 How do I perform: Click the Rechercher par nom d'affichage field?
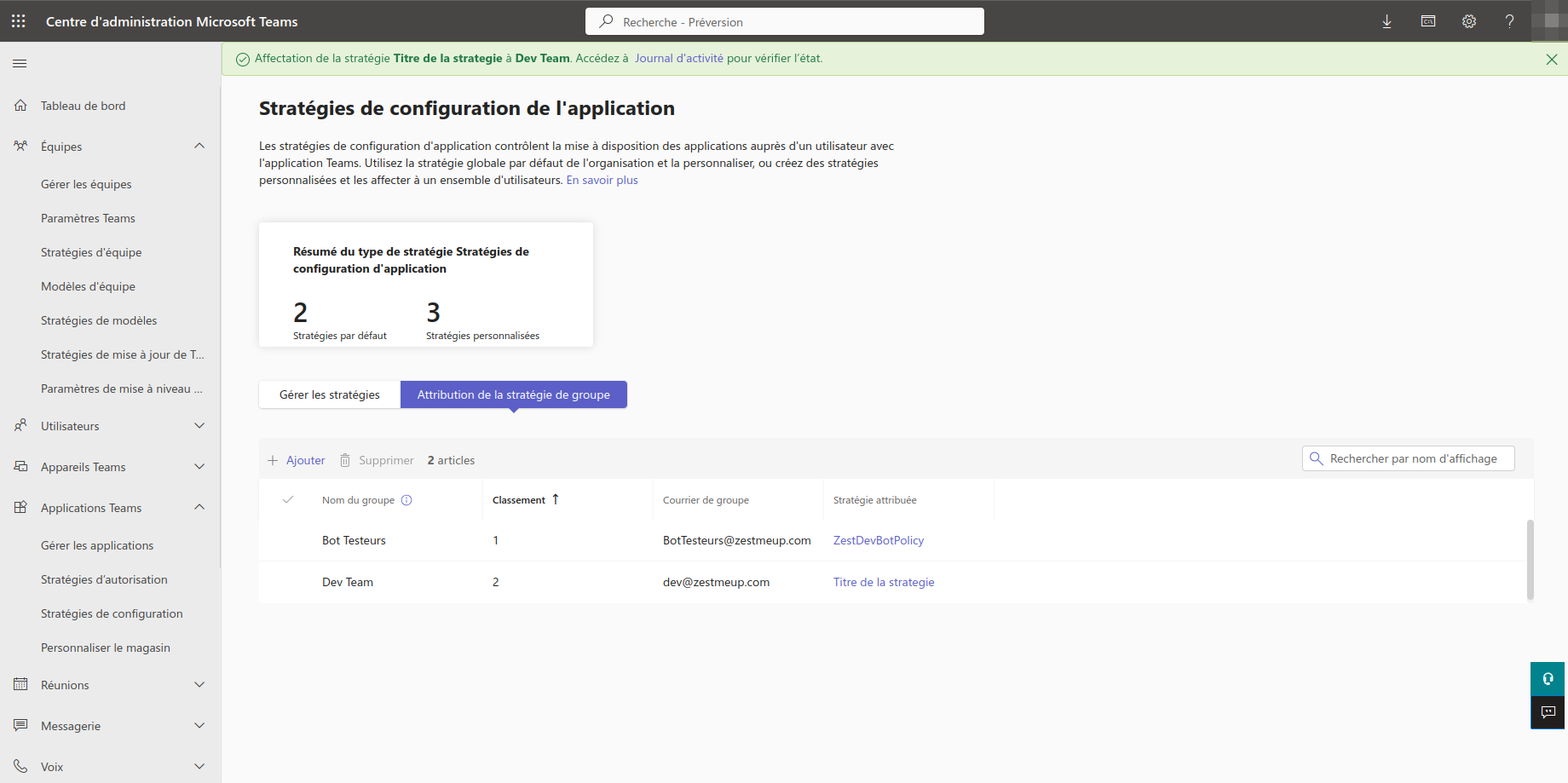click(x=1415, y=458)
